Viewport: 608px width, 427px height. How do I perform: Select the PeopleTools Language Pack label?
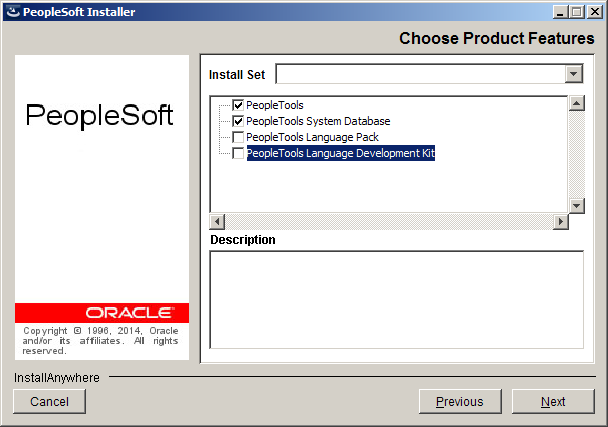point(312,137)
